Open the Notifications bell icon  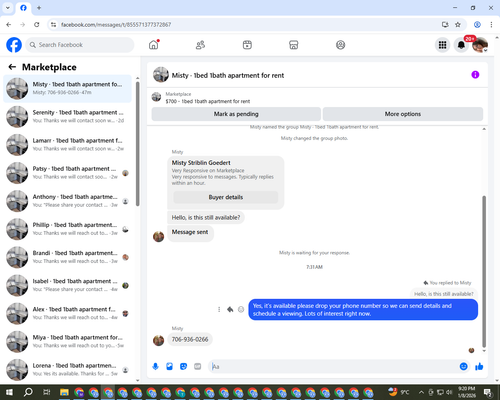461,45
